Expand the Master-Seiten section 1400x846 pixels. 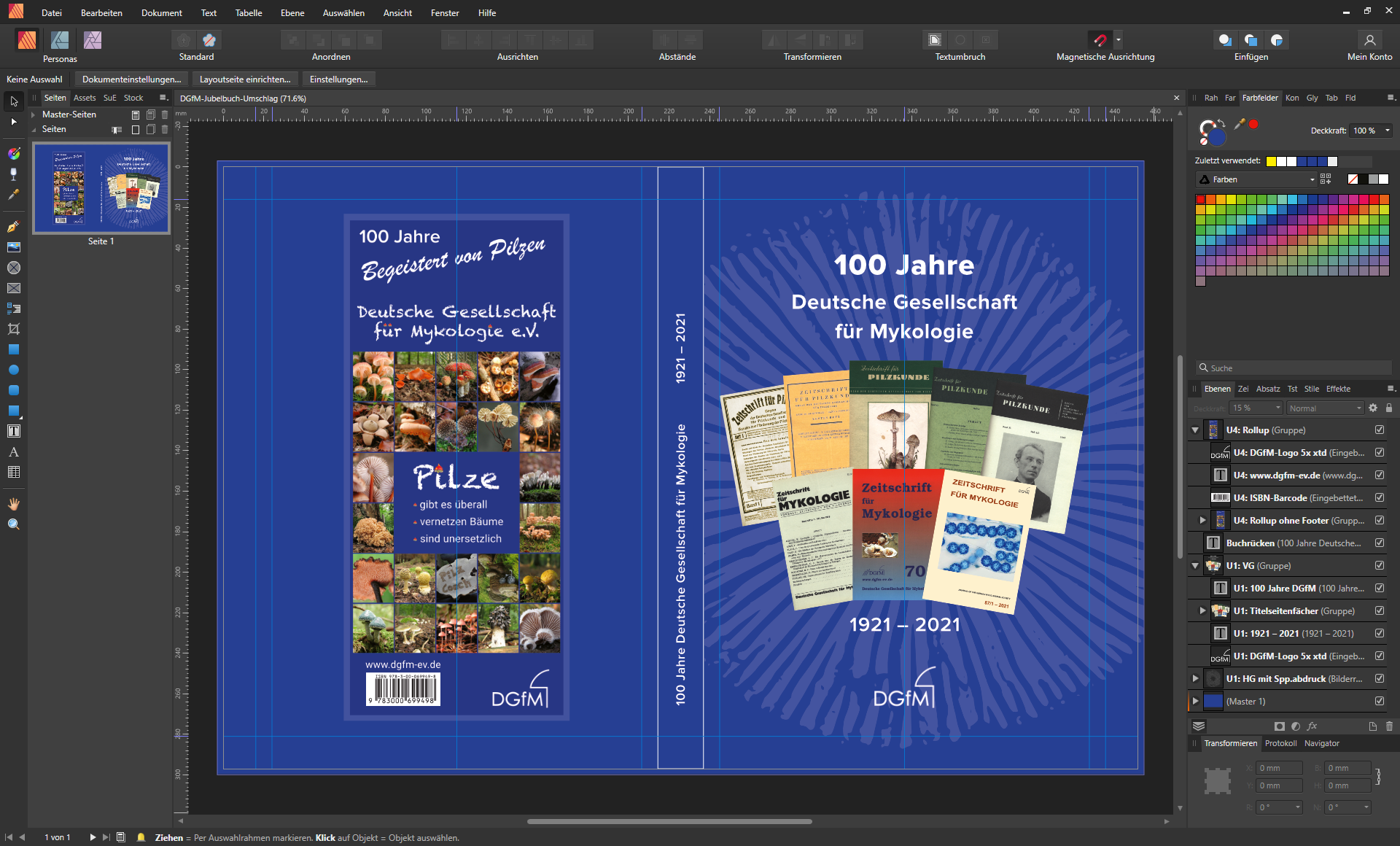(34, 115)
